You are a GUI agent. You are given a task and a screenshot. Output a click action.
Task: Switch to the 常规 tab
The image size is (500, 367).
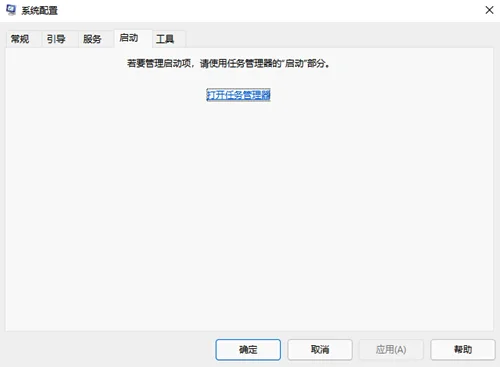20,39
